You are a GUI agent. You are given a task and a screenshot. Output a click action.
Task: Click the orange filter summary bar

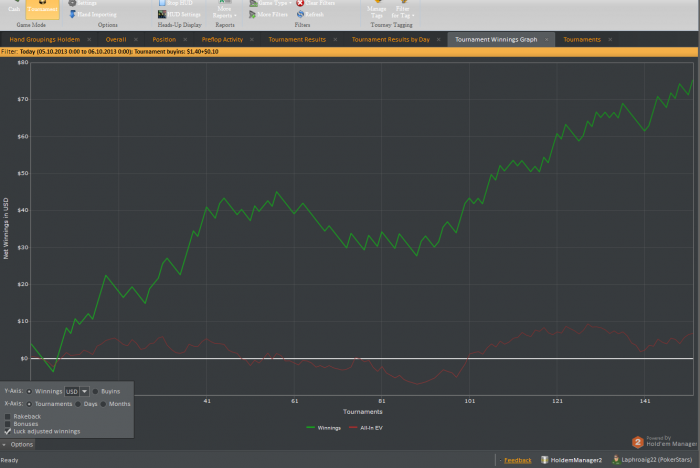(x=349, y=52)
